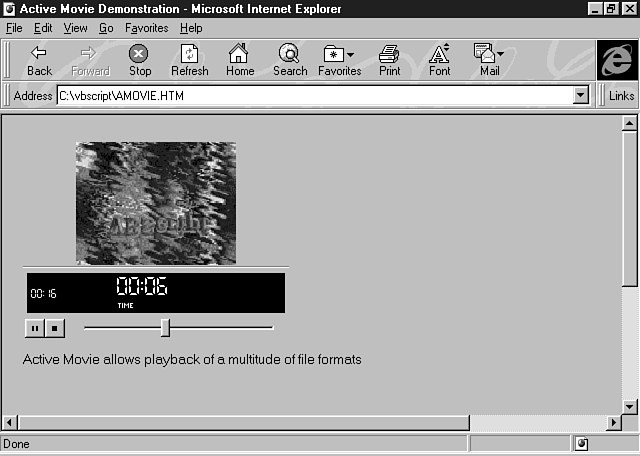Viewport: 640px width, 456px height.
Task: Refresh the current page
Action: 189,59
